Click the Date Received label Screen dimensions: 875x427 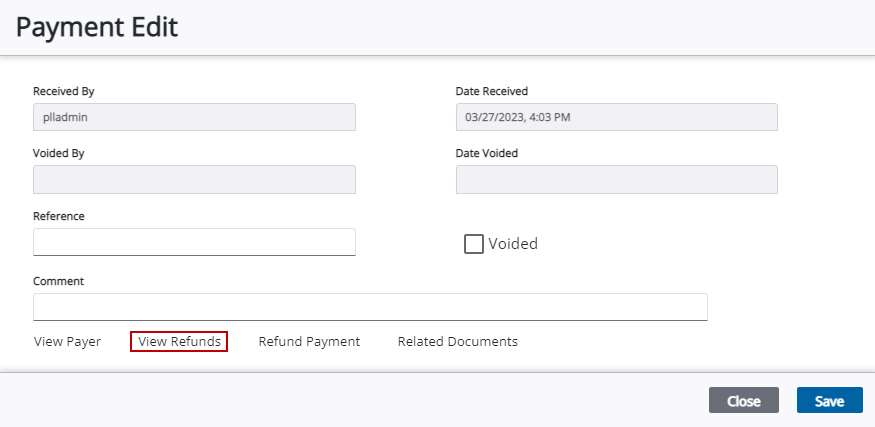pos(492,91)
